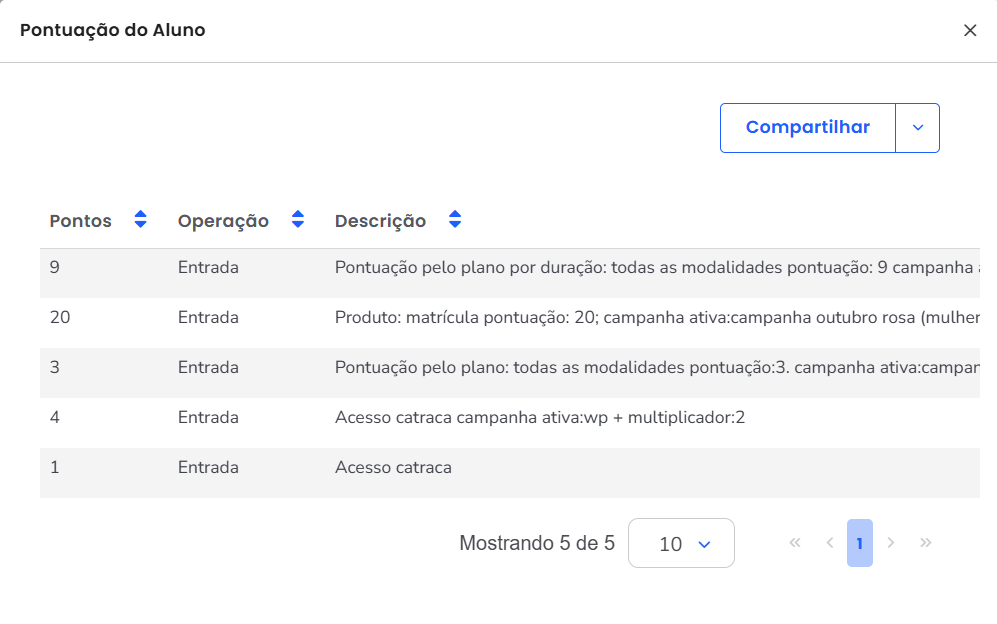Viewport: 997px width, 624px height.
Task: Sort table by Pontos column arrows
Action: [140, 221]
